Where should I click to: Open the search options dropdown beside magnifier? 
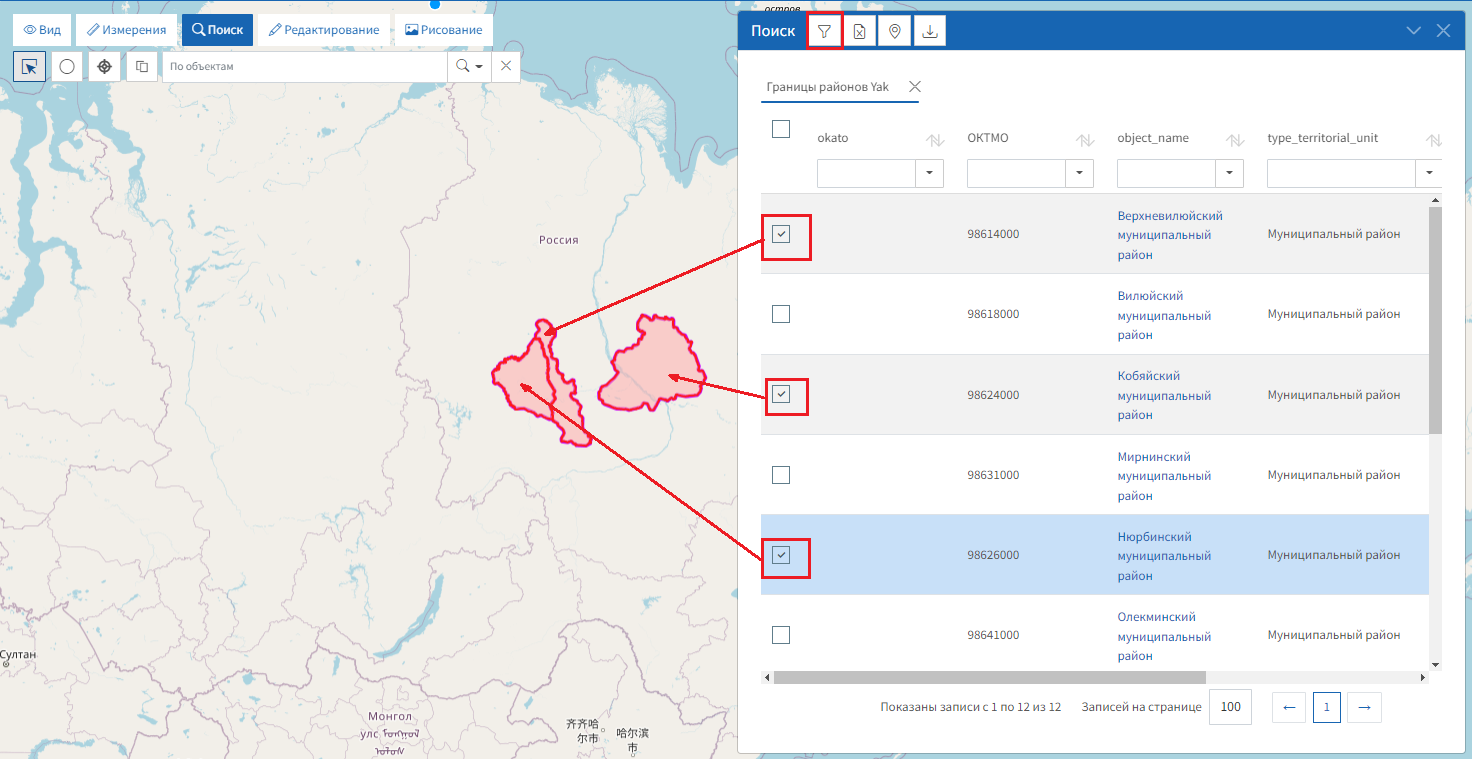(x=477, y=66)
